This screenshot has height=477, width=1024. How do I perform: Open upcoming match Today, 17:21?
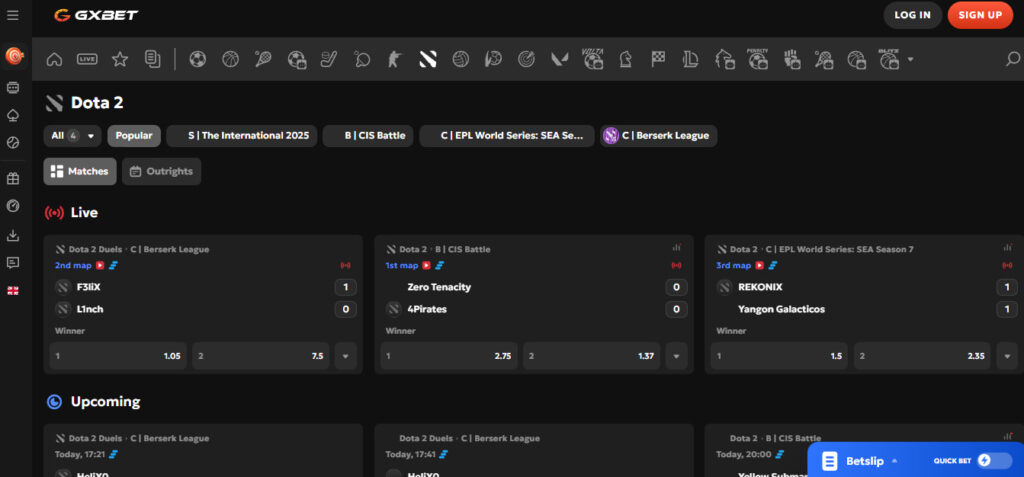click(203, 450)
